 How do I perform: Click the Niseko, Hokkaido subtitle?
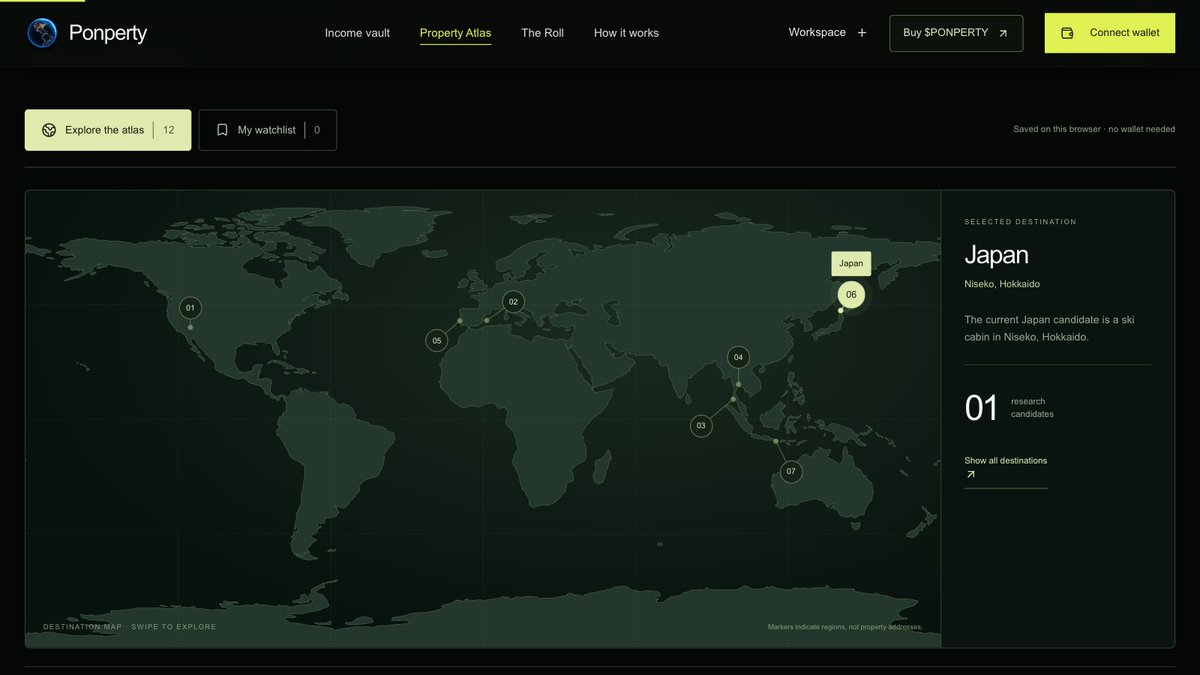click(x=1002, y=284)
